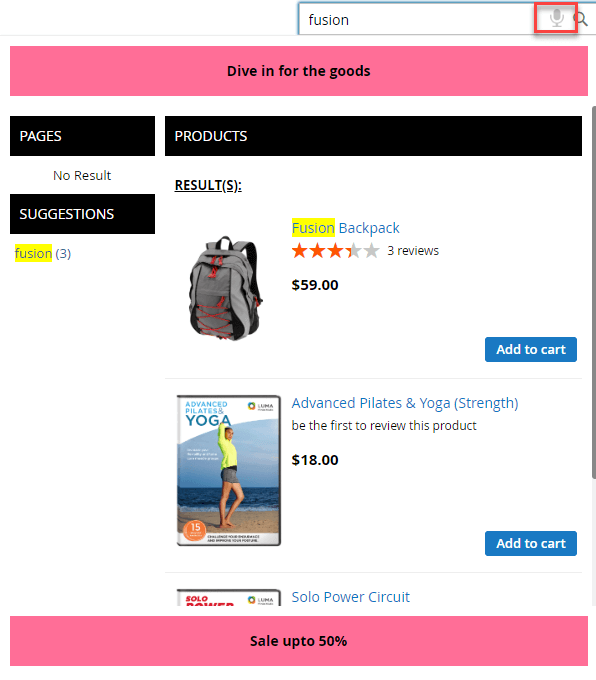Click the magnifying glass search icon
The width and height of the screenshot is (596, 680).
point(580,19)
